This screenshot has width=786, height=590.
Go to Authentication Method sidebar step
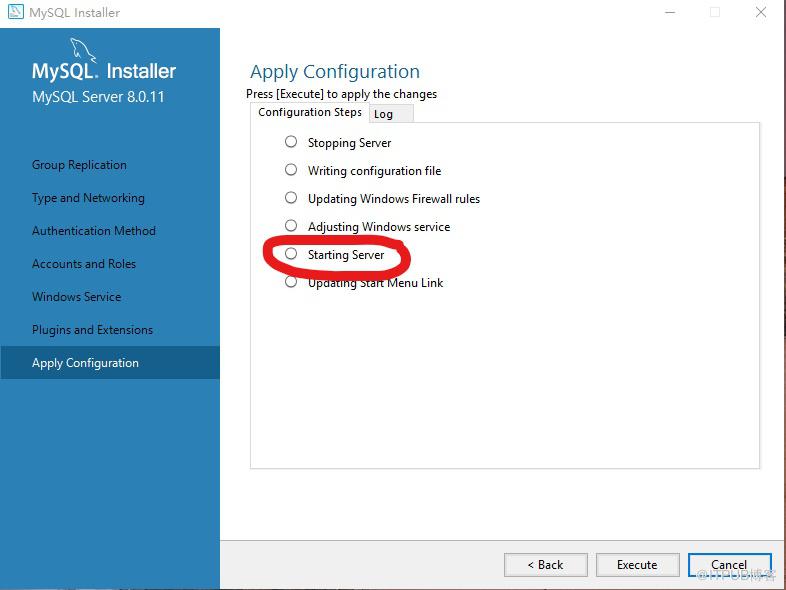point(94,231)
